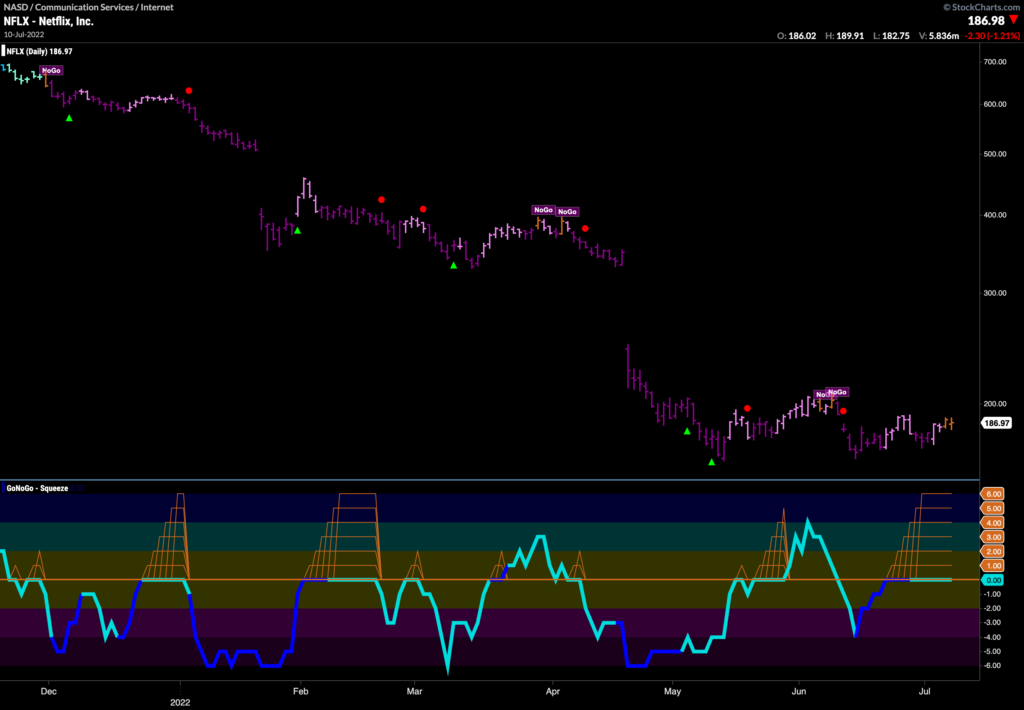
Task: Click the 'Feb' label on date axis
Action: pos(300,690)
